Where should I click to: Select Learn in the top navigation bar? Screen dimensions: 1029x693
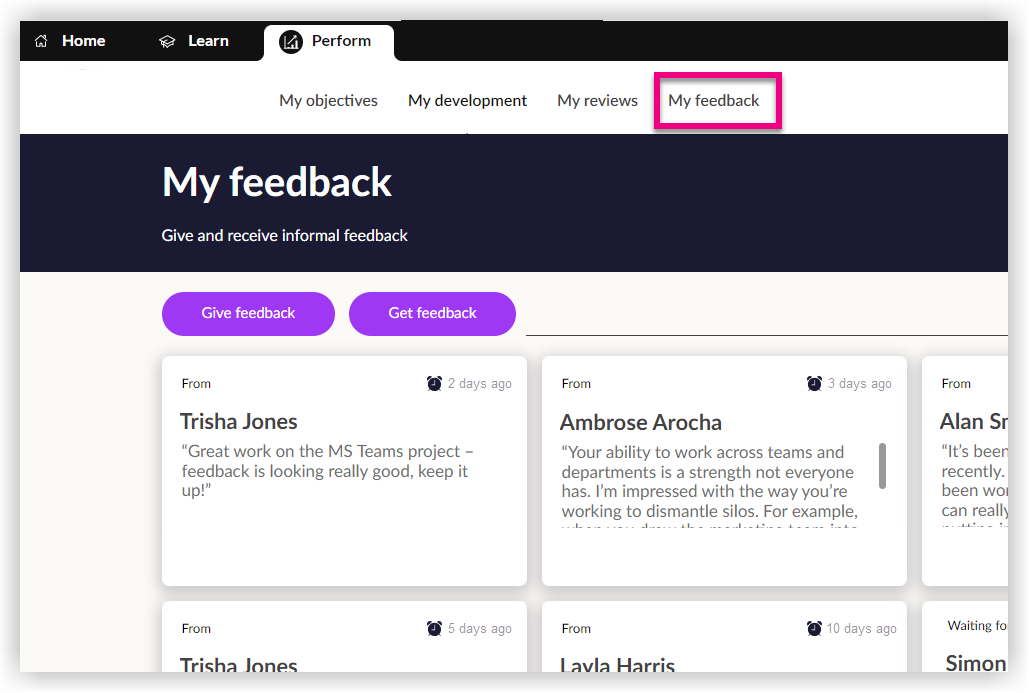click(208, 41)
